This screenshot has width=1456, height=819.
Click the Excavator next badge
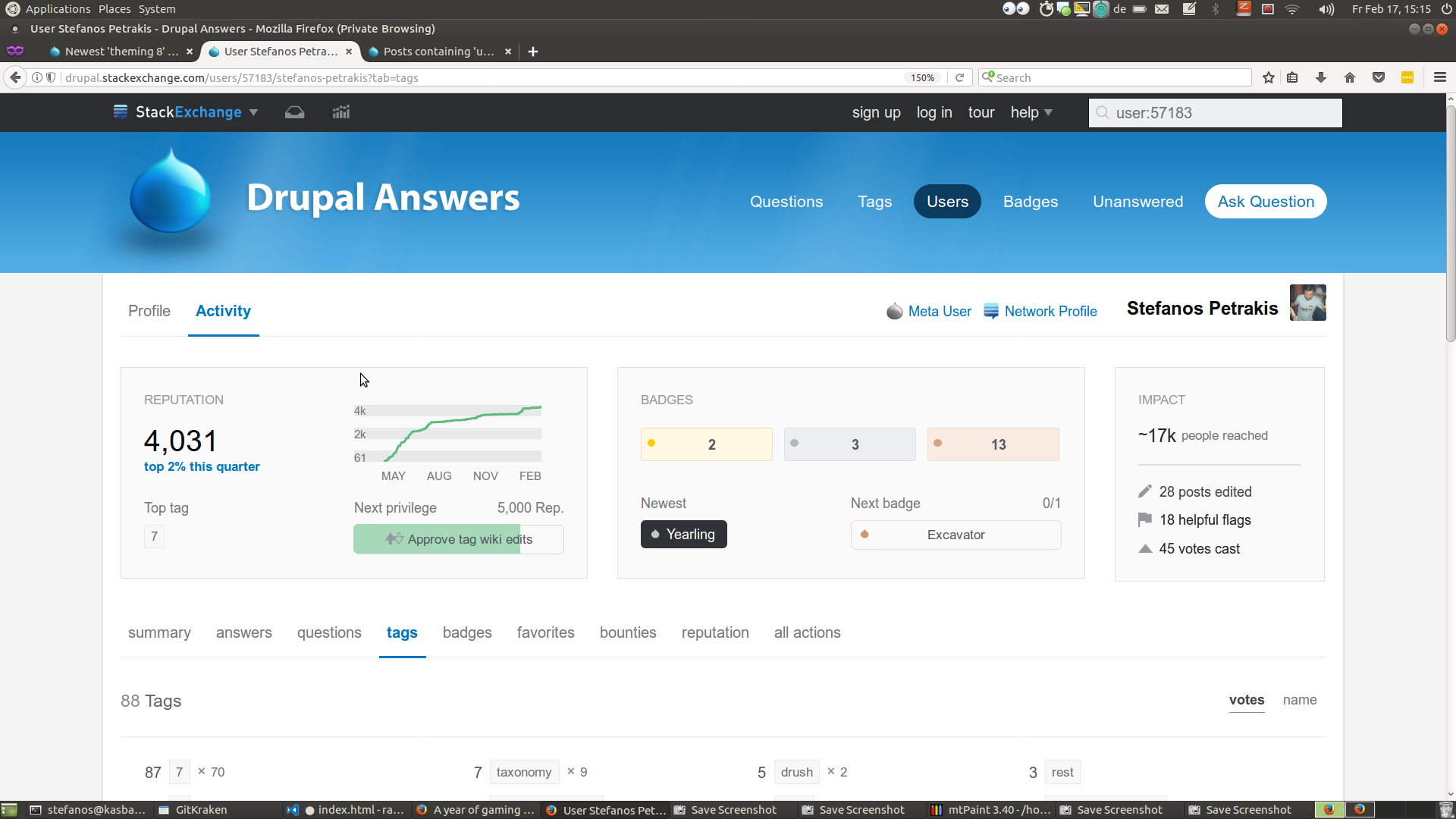coord(955,535)
